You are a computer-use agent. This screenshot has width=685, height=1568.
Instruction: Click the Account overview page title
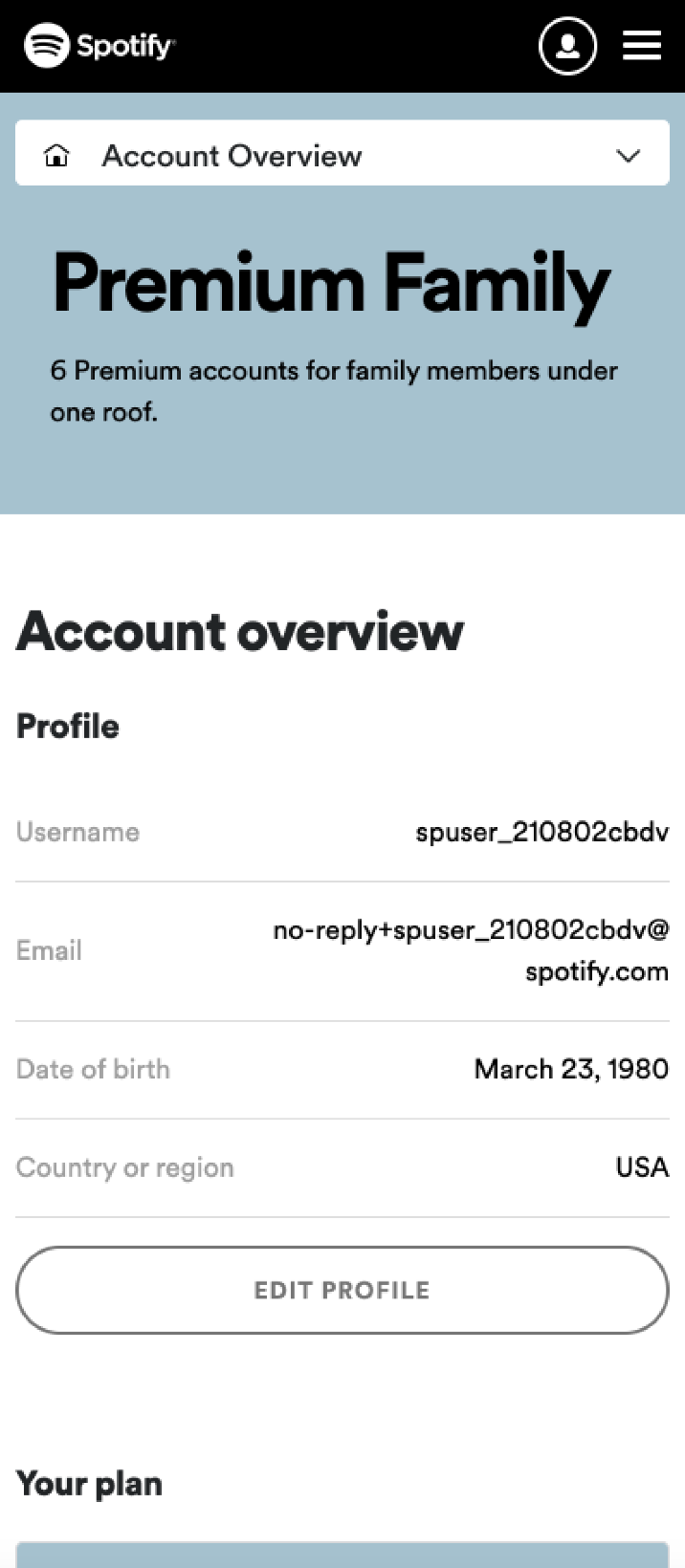239,632
